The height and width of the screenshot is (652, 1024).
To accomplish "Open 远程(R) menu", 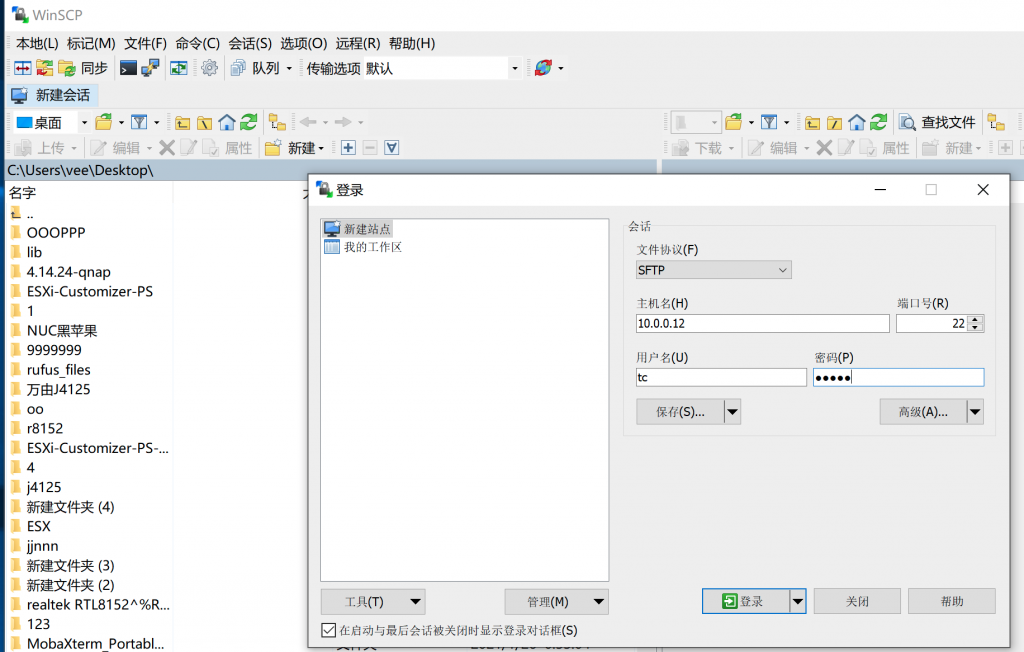I will 358,44.
